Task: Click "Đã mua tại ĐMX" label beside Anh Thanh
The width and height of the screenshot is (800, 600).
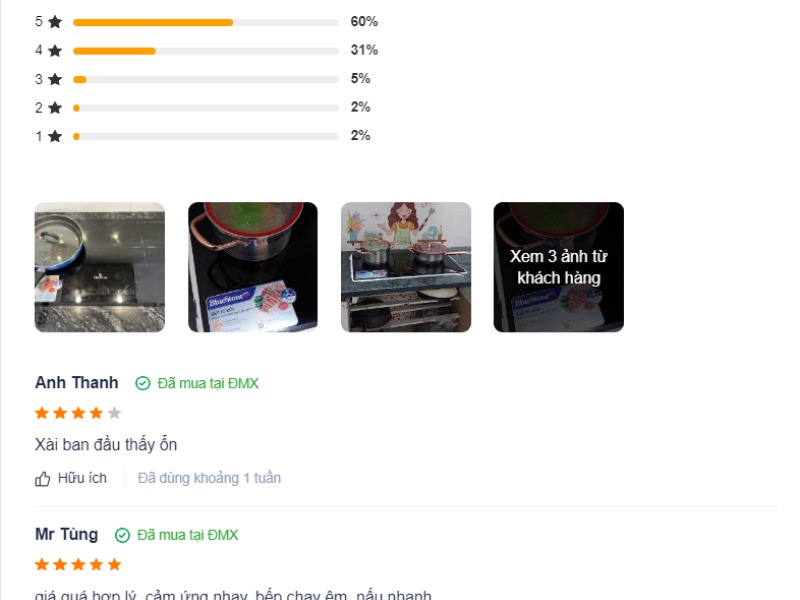Action: point(208,383)
